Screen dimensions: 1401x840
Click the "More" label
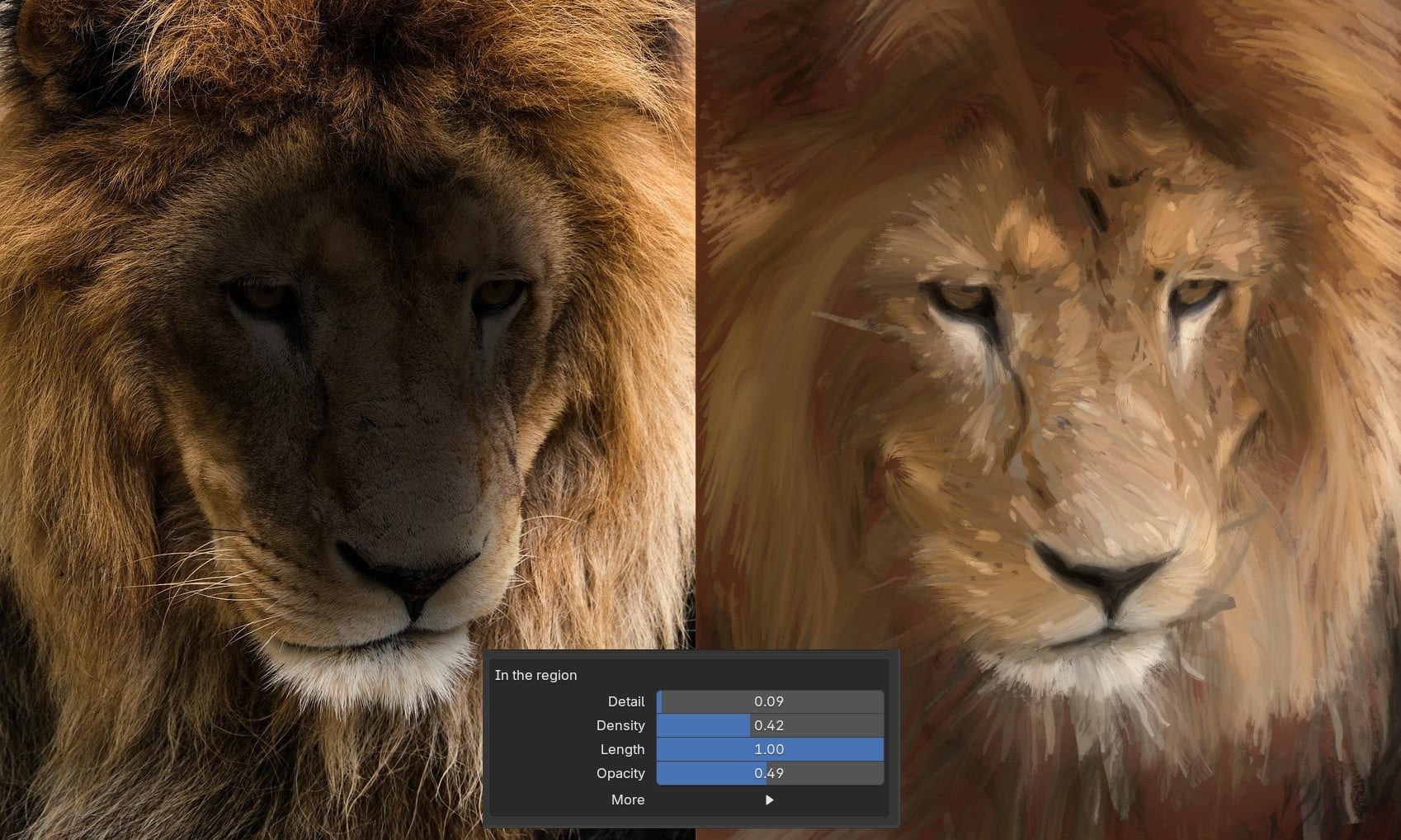point(628,800)
